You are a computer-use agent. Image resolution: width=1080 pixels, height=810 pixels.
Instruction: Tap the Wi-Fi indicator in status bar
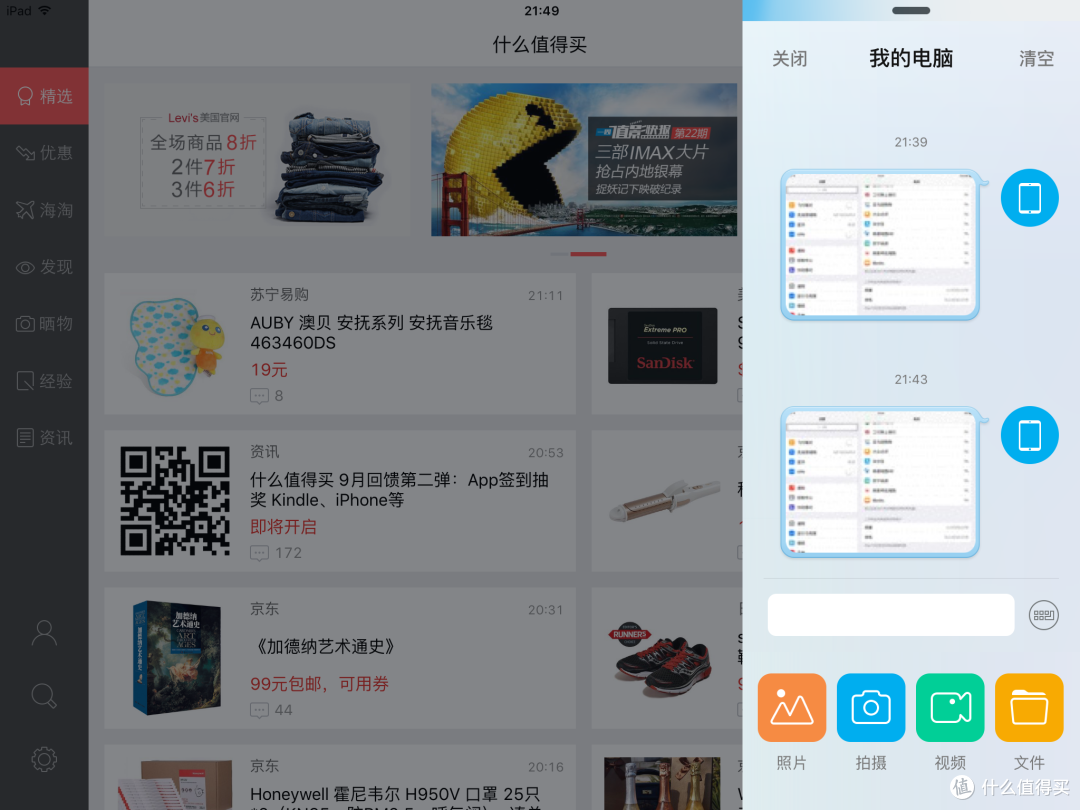tap(45, 10)
